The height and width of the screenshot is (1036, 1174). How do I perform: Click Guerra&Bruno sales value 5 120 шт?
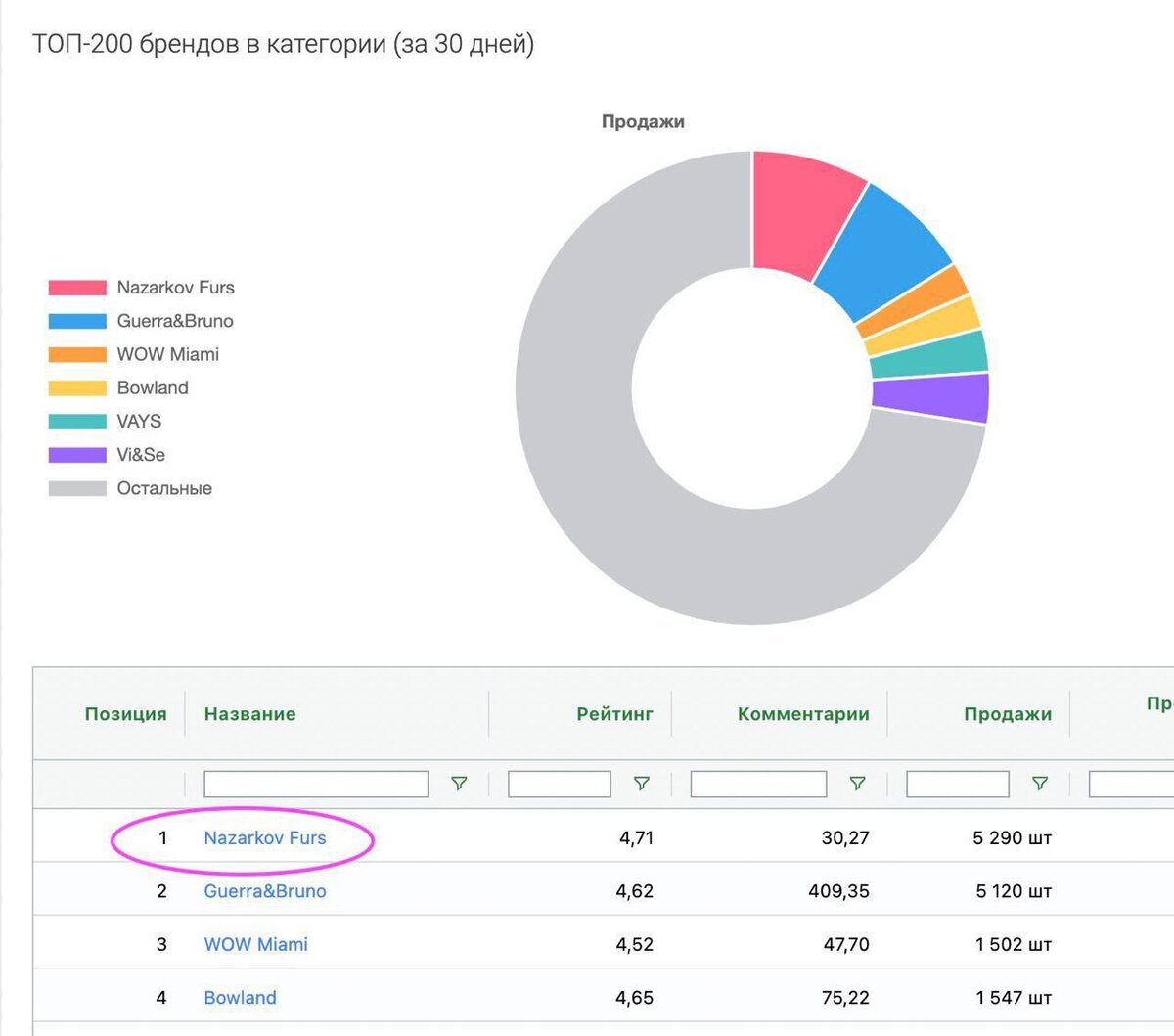1013,891
